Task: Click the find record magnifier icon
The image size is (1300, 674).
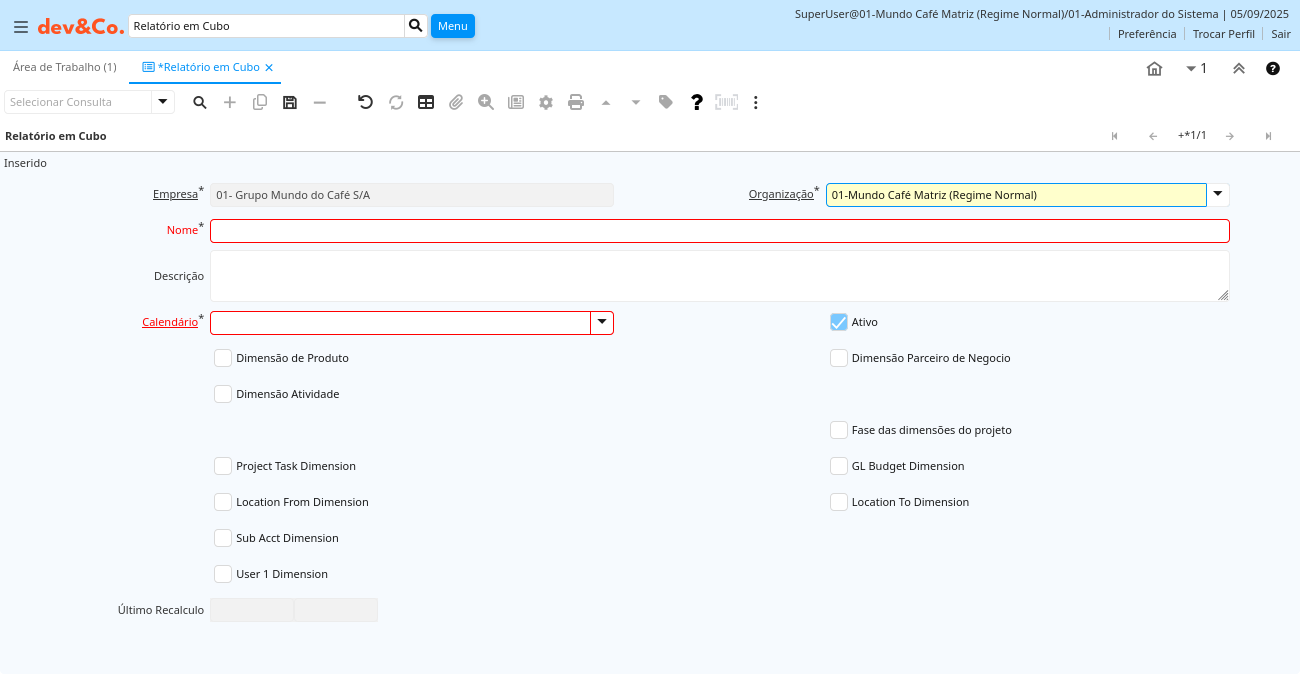Action: pos(200,102)
